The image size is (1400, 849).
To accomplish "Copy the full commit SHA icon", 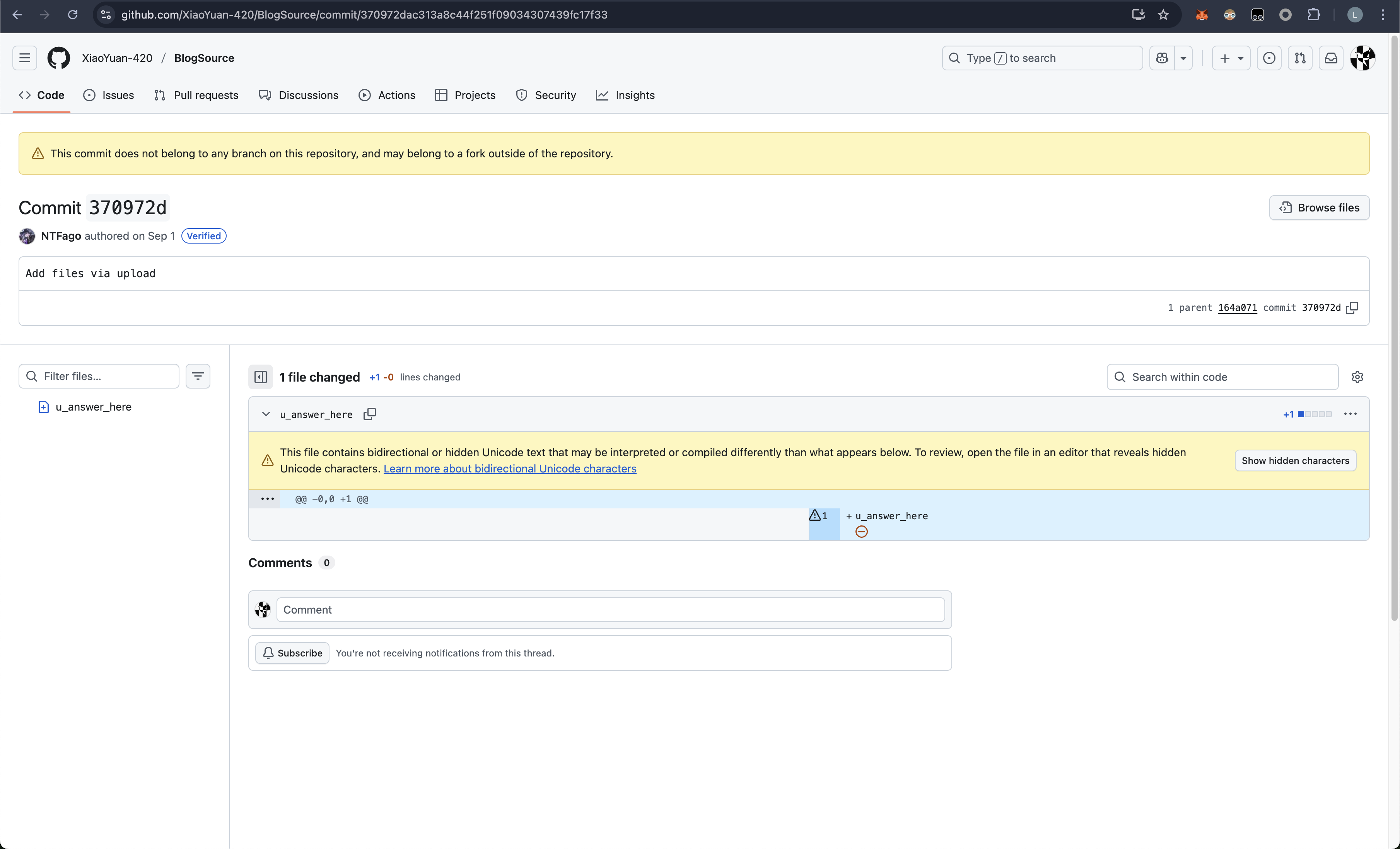I will point(1353,308).
